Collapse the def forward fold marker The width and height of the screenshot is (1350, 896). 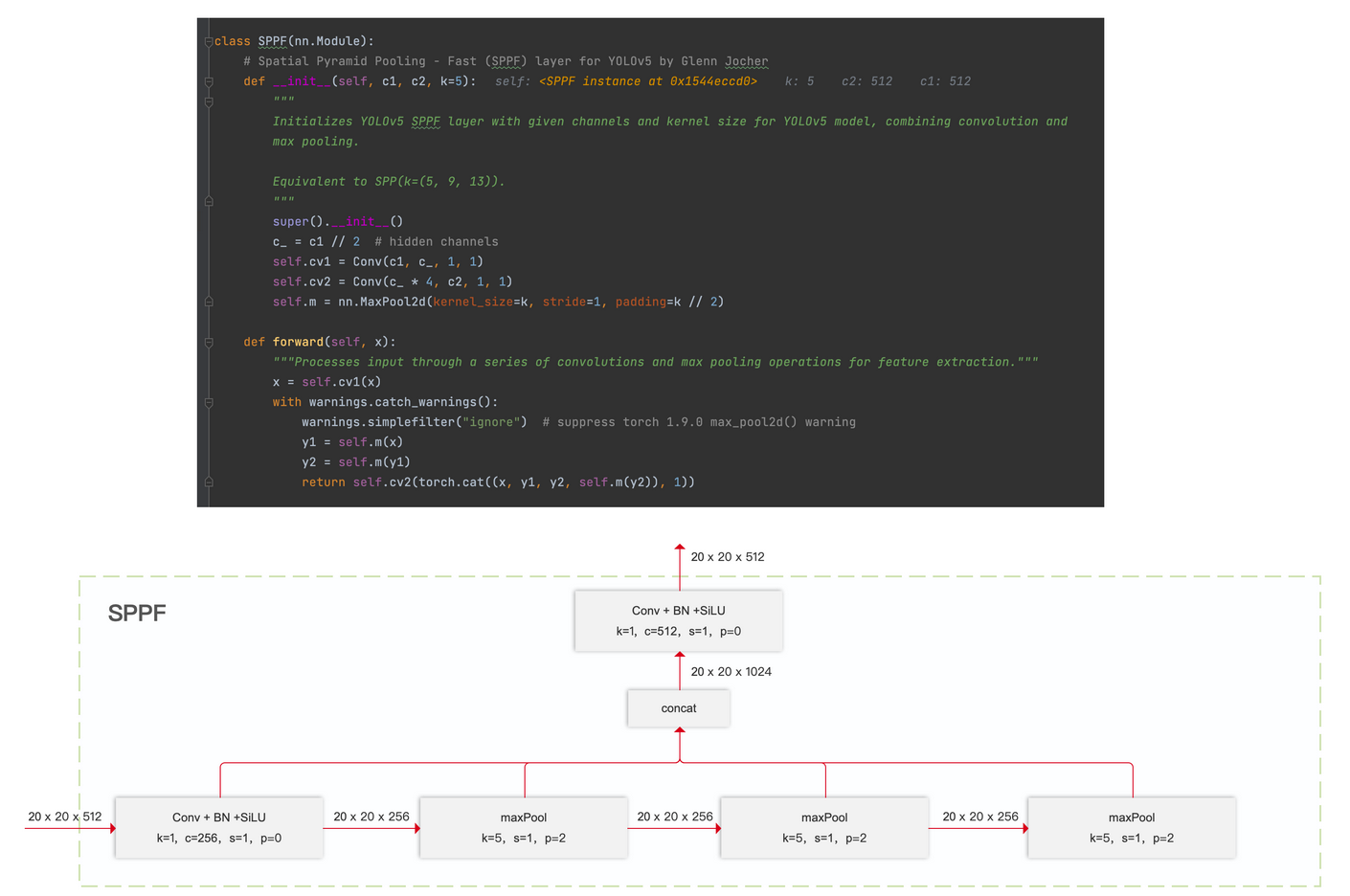pos(208,342)
